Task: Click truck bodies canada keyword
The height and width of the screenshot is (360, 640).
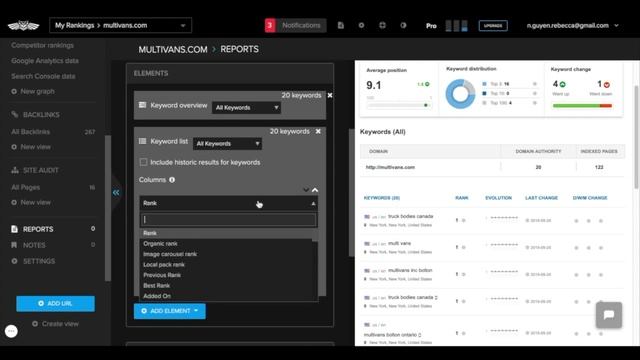Action: (411, 216)
